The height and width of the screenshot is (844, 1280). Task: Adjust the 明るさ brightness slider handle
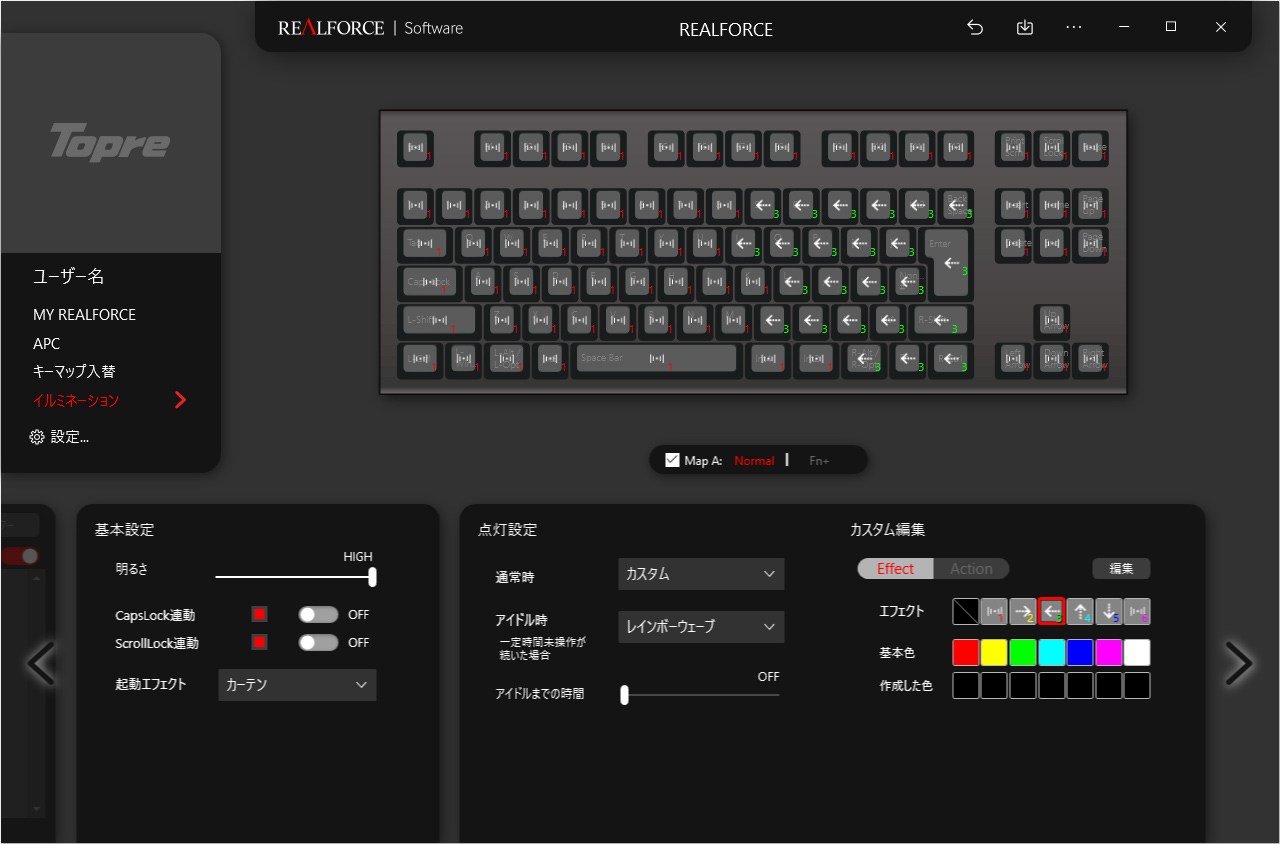point(372,577)
